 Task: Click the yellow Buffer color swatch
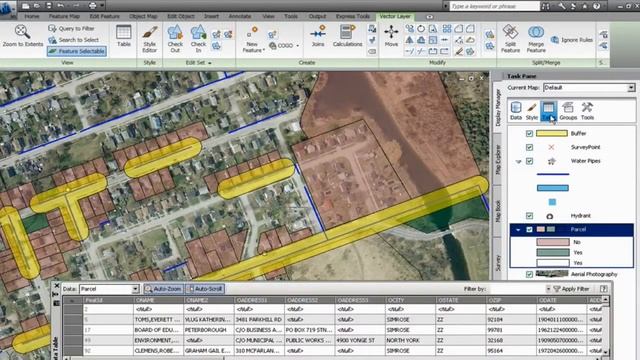(552, 133)
